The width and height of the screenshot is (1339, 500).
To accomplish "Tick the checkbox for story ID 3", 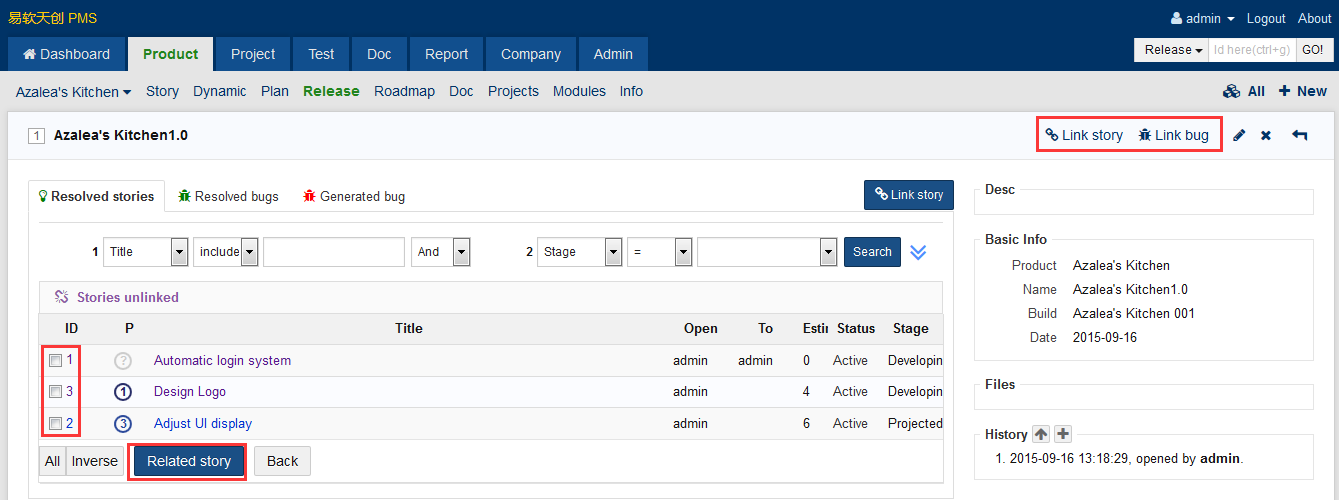I will pyautogui.click(x=56, y=391).
